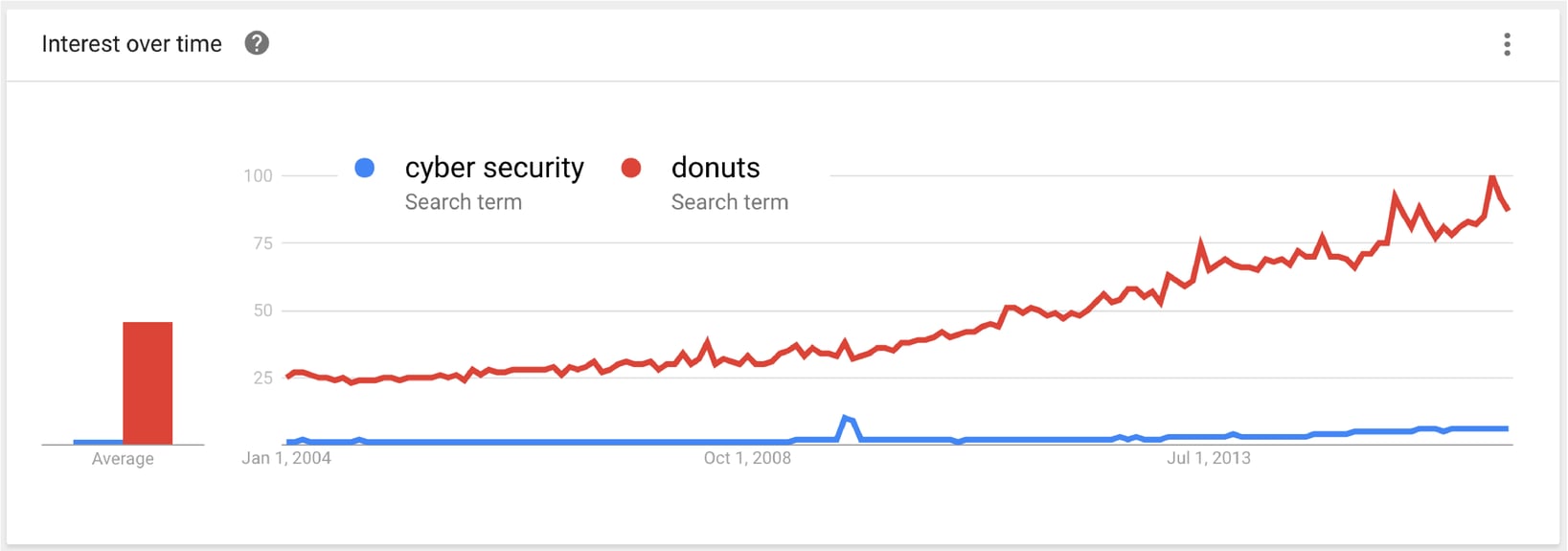Click the 'Jan 1, 2004' date label
The width and height of the screenshot is (1568, 551).
tap(286, 458)
